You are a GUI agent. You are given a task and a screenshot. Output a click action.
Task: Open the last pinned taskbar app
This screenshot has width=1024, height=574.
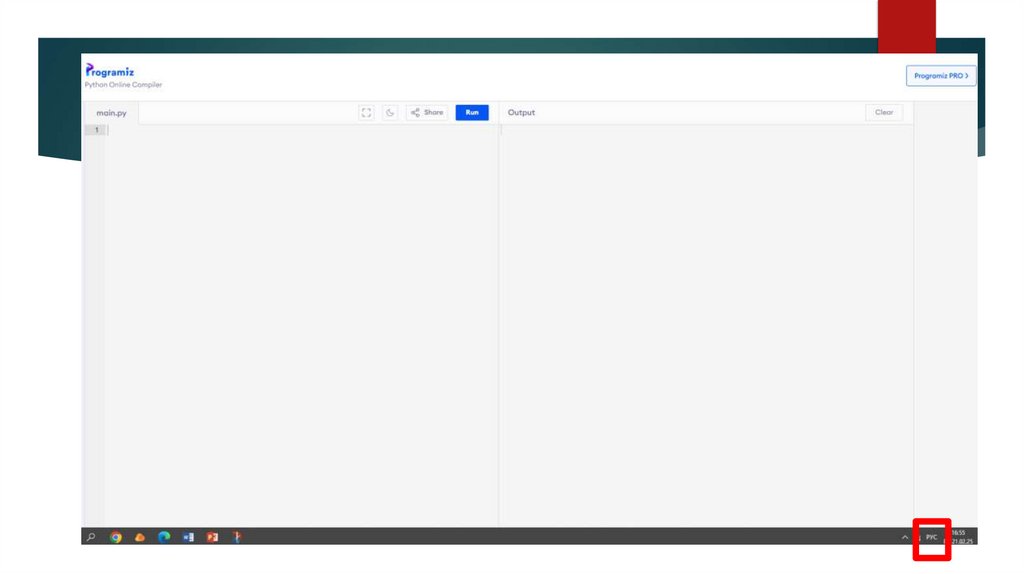tap(236, 537)
